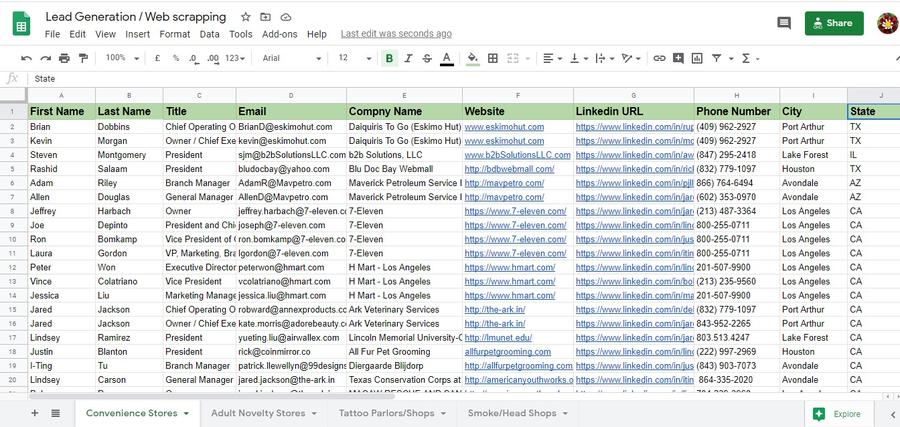The image size is (900, 427).
Task: Select the Email header cell
Action: click(291, 111)
